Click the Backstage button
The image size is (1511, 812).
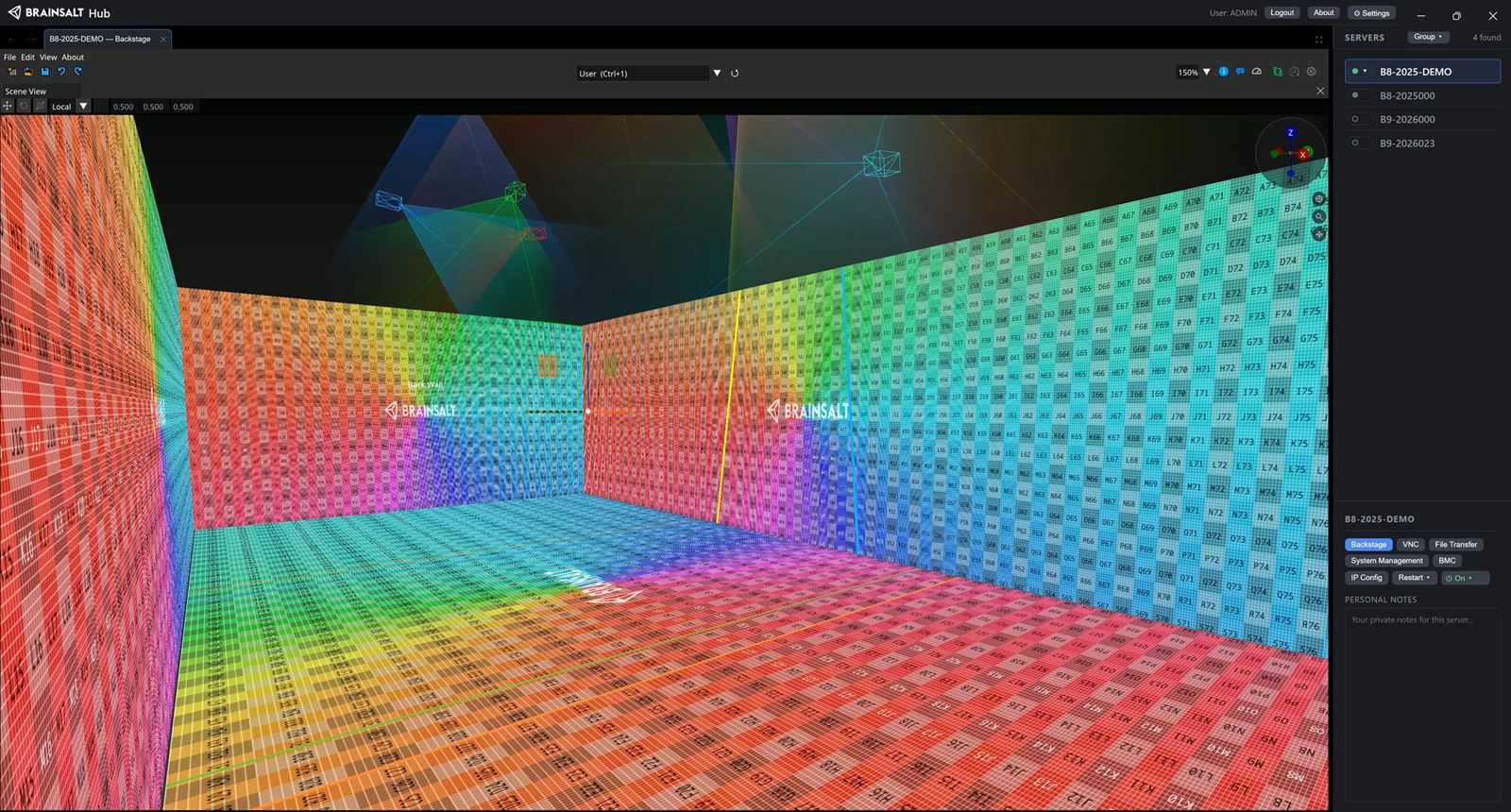[1368, 544]
